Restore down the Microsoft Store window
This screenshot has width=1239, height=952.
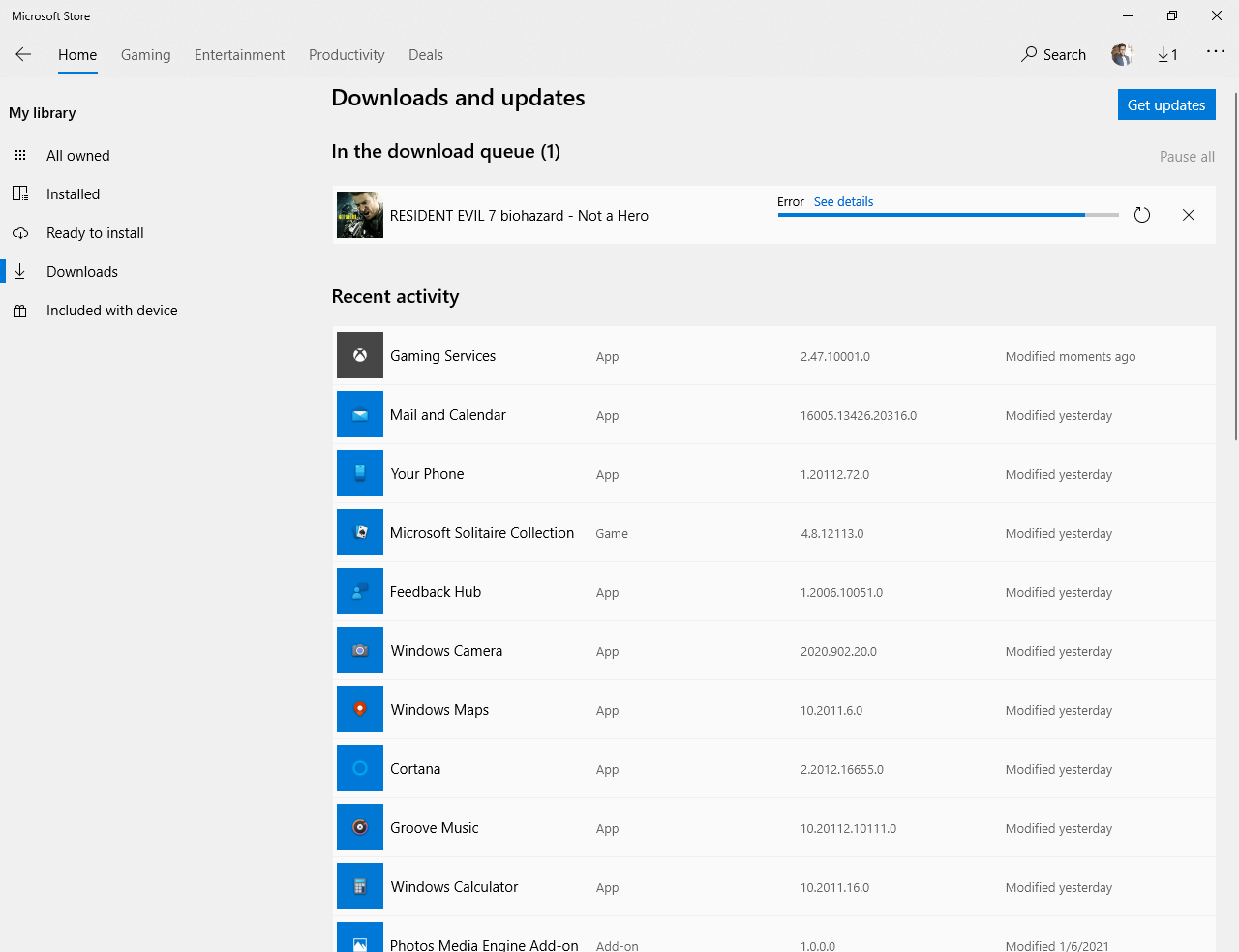point(1172,15)
